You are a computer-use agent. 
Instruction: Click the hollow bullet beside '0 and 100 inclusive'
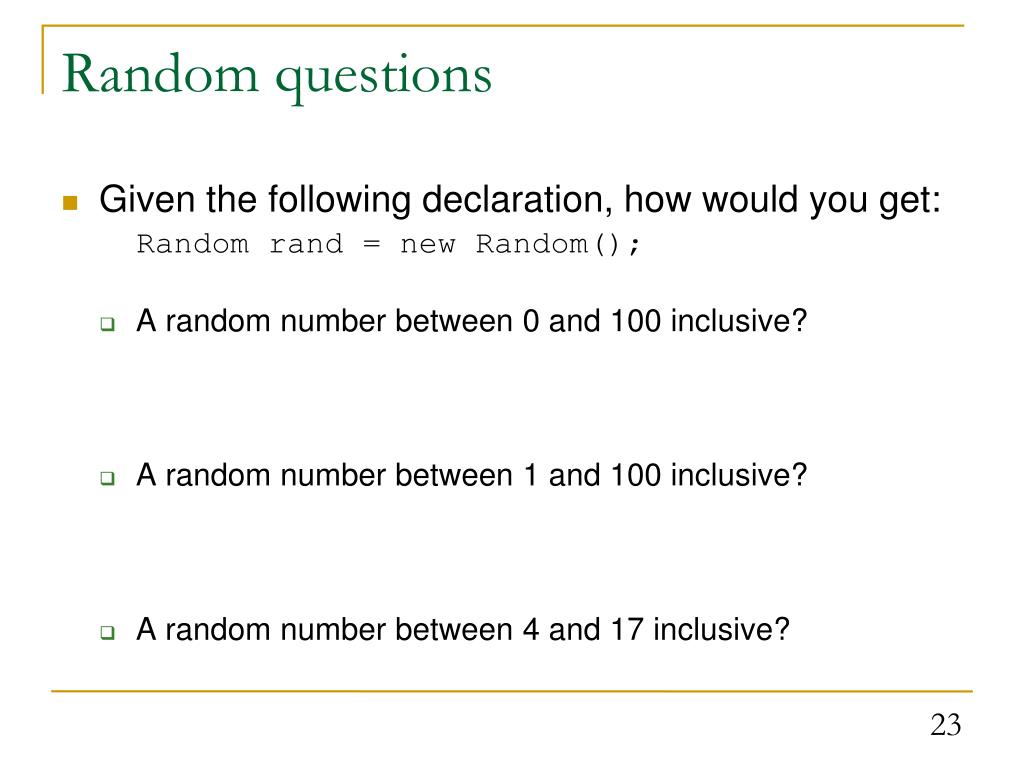point(108,323)
